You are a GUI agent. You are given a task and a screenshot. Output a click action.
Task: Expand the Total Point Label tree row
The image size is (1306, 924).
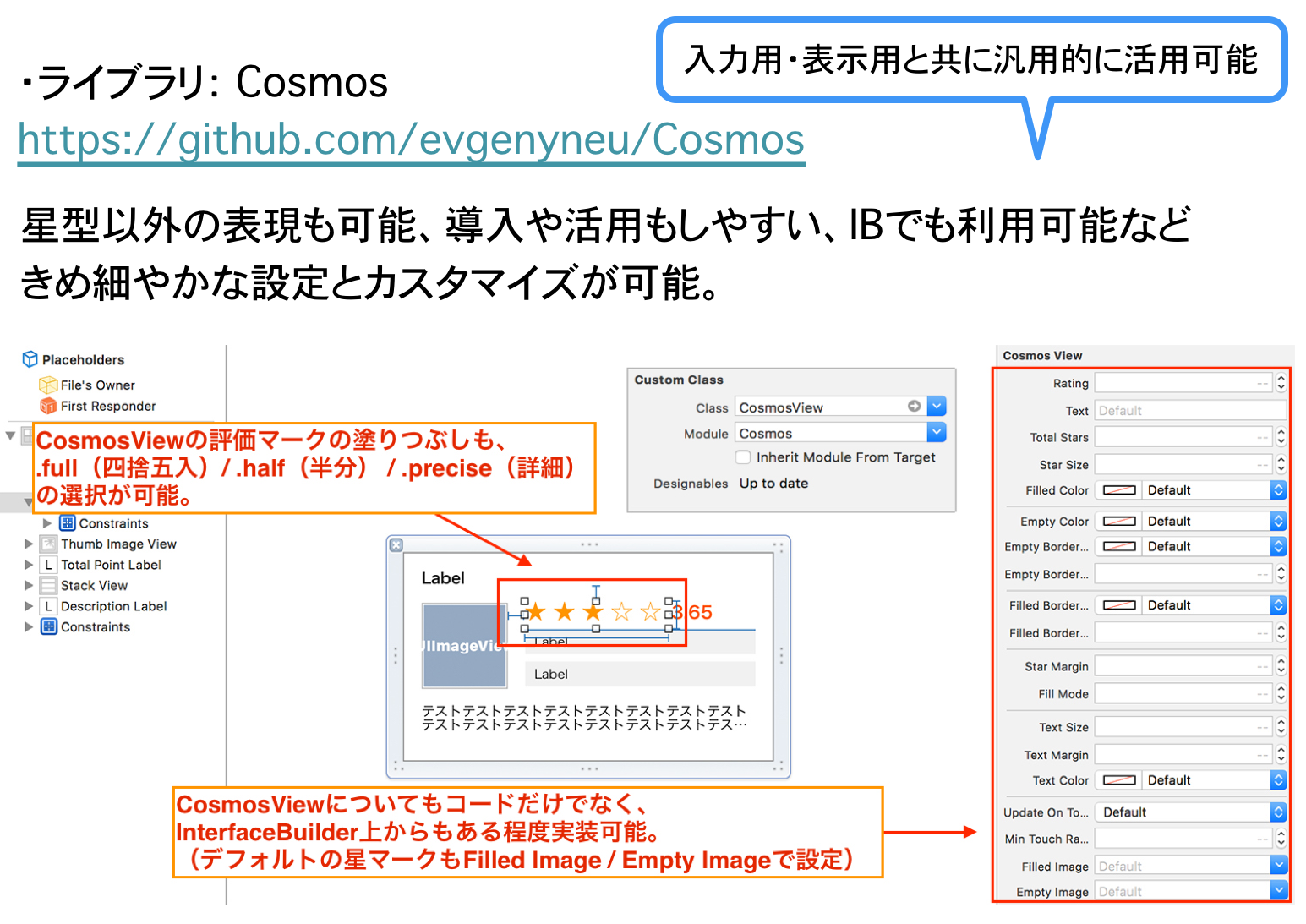[29, 565]
